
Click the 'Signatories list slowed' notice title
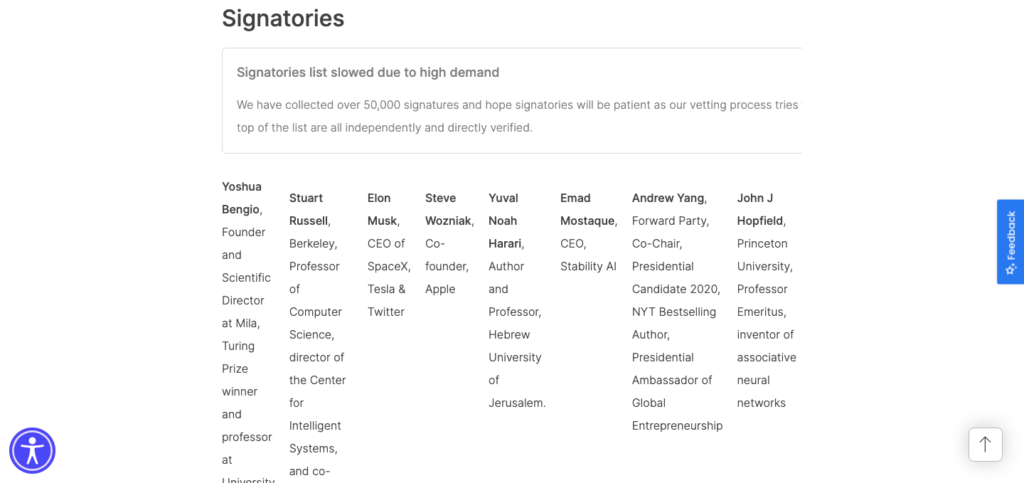point(368,72)
